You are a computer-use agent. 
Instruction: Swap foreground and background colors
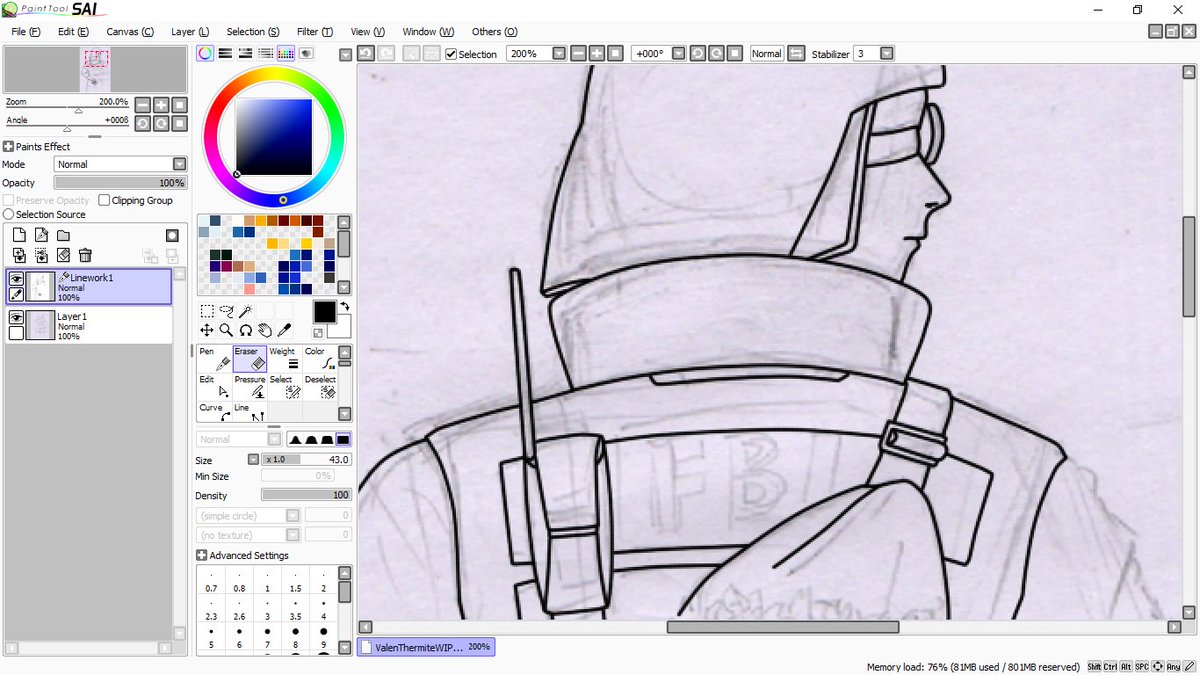coord(345,307)
